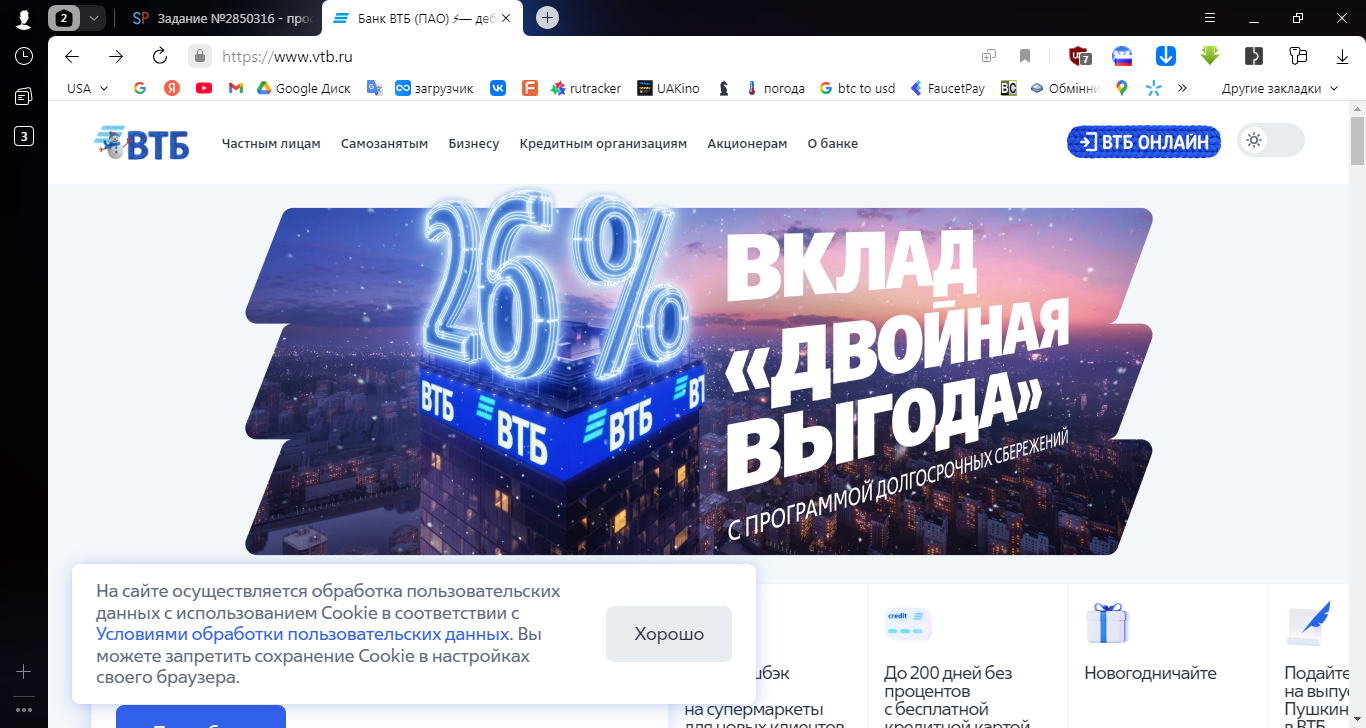Accept cookies with the Хорошо button
Image resolution: width=1366 pixels, height=728 pixels.
click(x=669, y=634)
